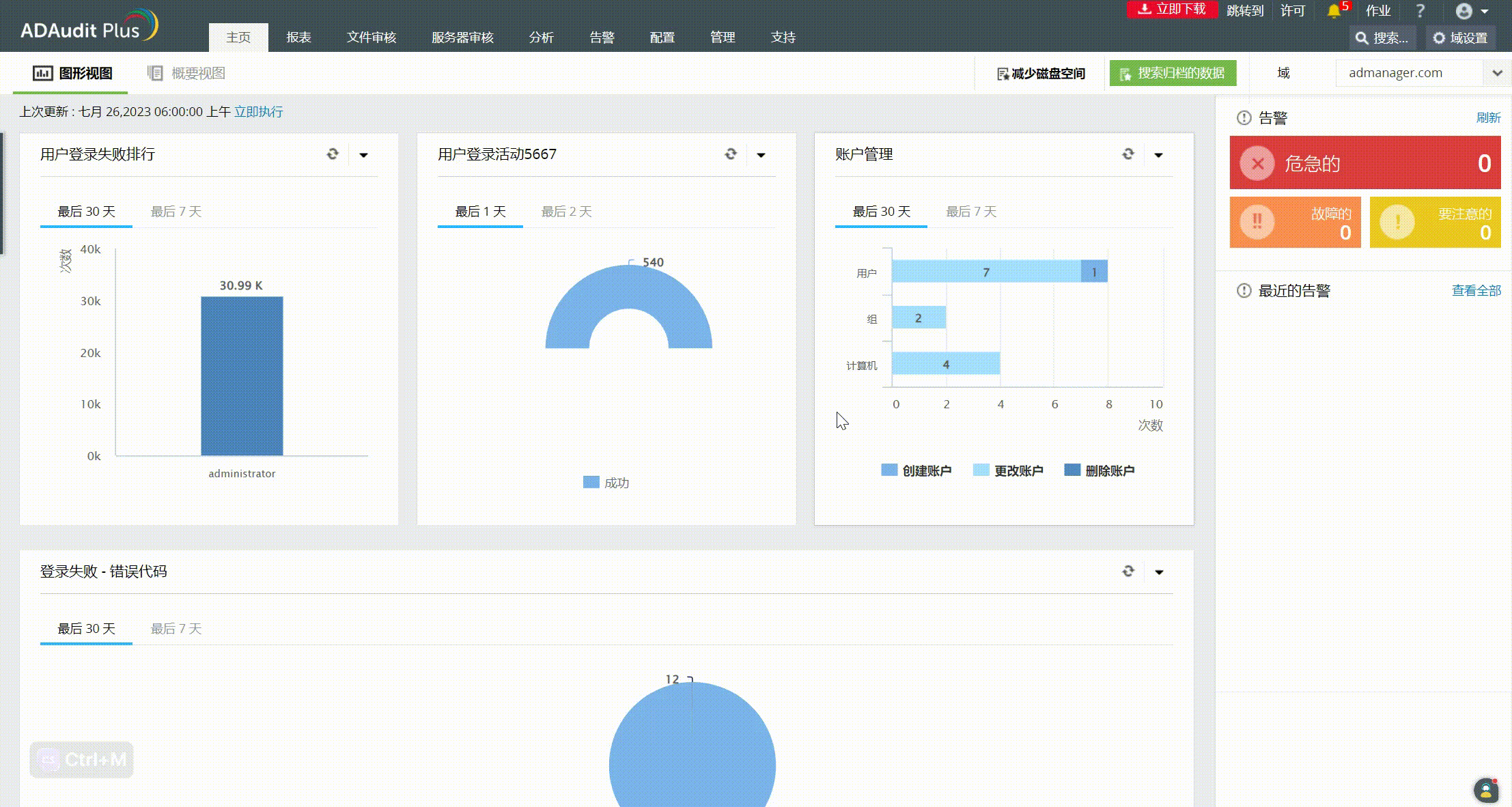The width and height of the screenshot is (1512, 807).
Task: Open 域设置 gear button
Action: coord(1461,38)
